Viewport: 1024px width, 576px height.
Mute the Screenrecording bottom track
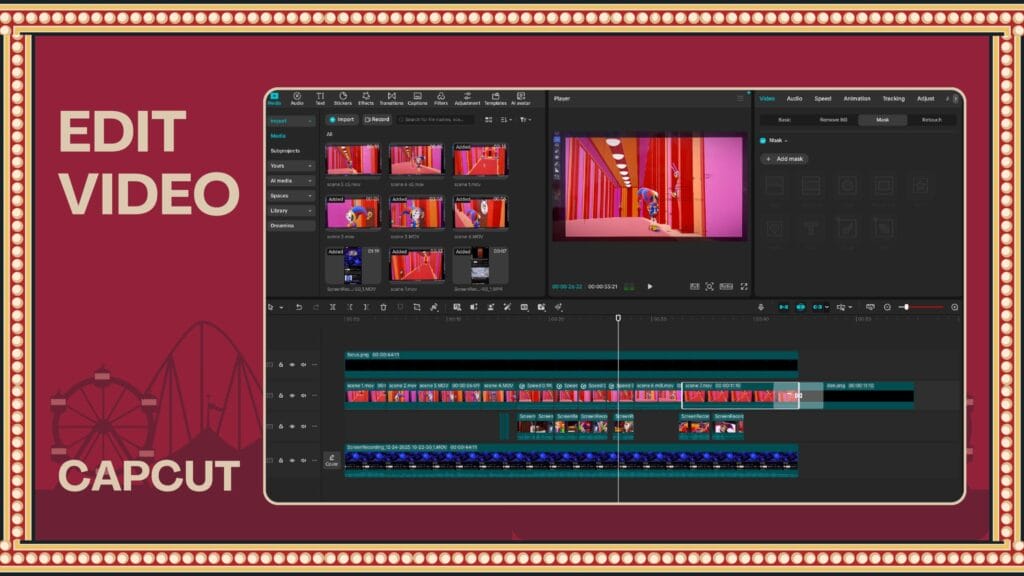point(304,460)
